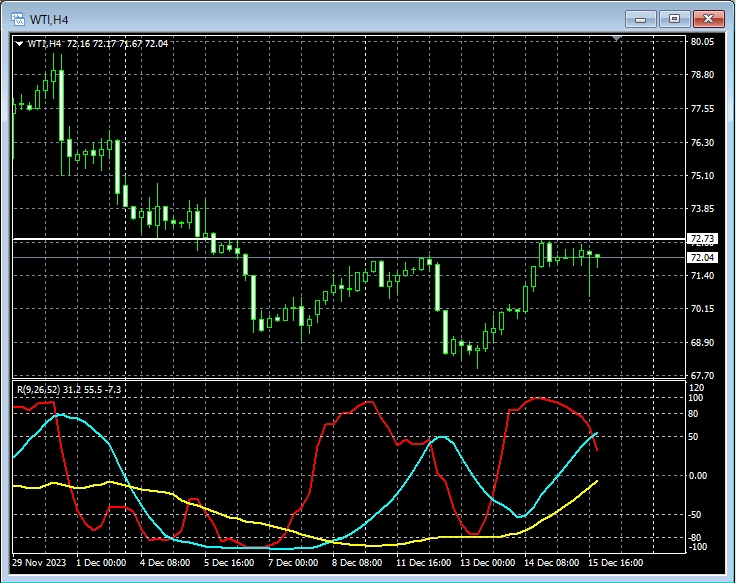
Task: Select the yellow indicator line
Action: [x=250, y=522]
